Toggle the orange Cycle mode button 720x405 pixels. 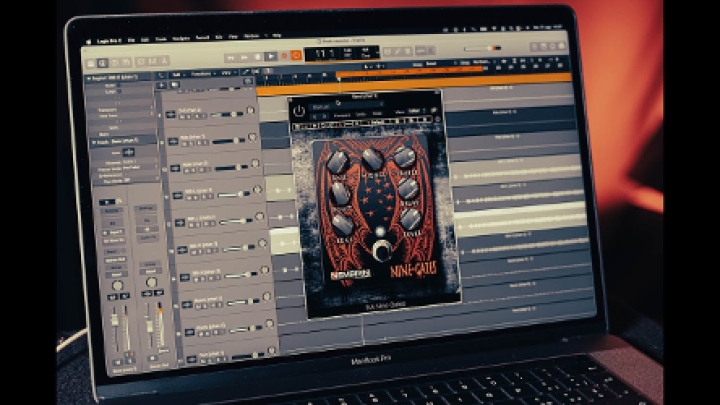click(x=296, y=56)
